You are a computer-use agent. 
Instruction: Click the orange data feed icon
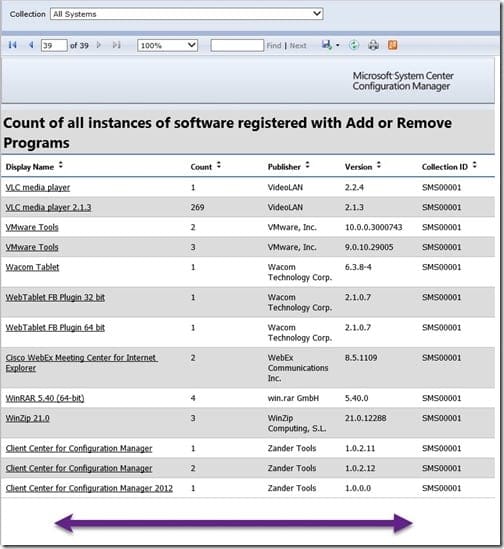click(x=393, y=45)
